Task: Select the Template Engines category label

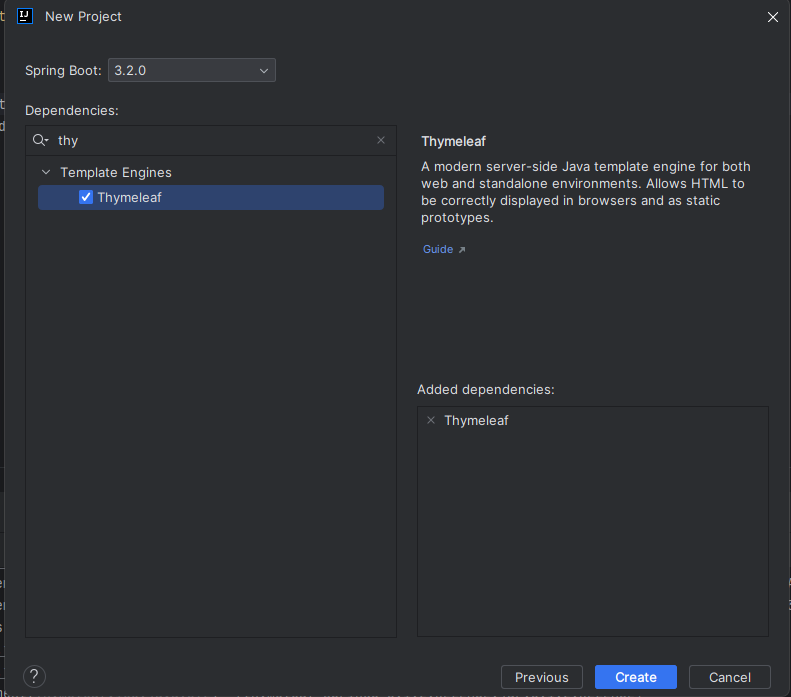Action: click(116, 172)
